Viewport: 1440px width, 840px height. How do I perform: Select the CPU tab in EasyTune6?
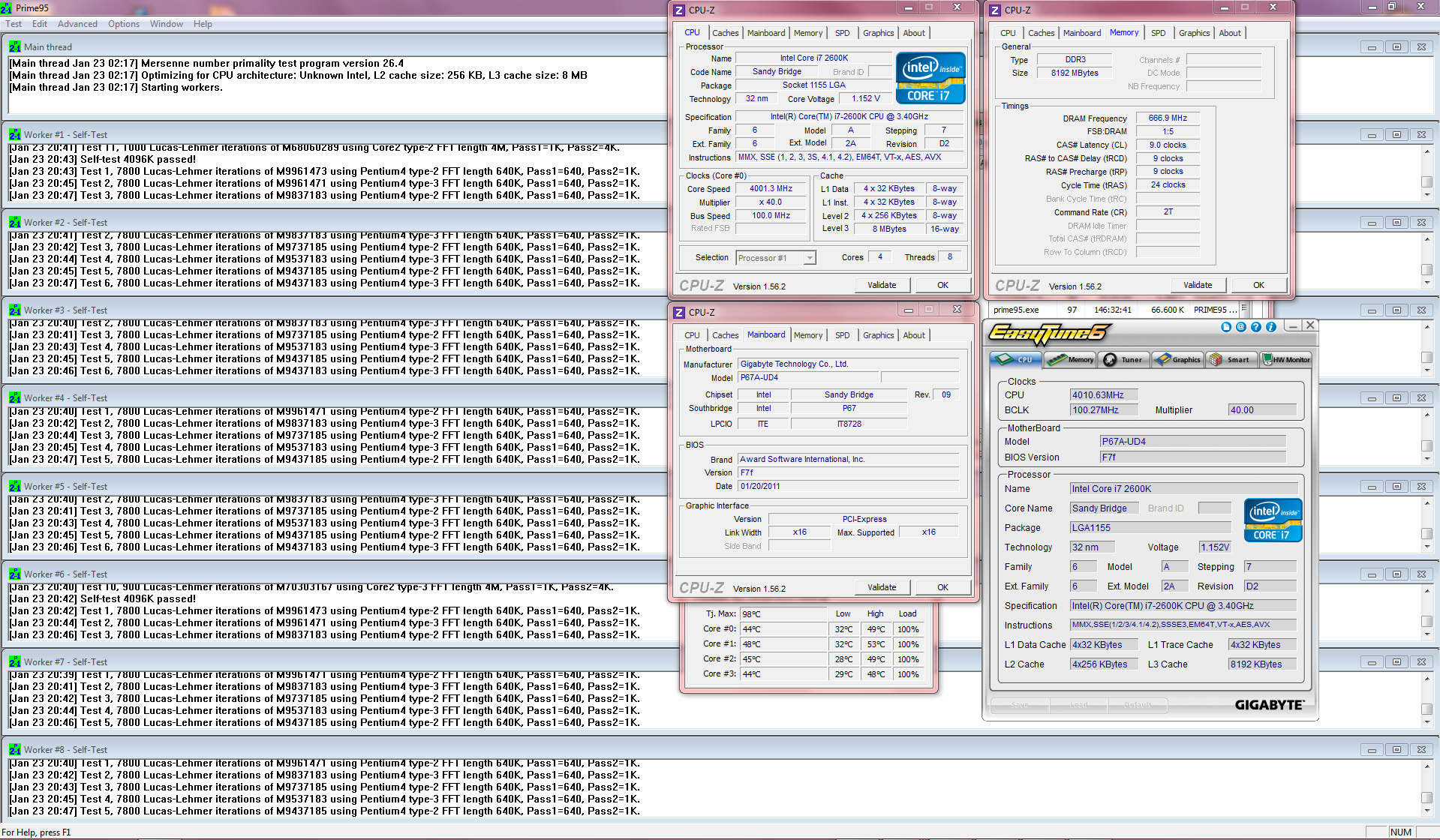(x=1016, y=360)
